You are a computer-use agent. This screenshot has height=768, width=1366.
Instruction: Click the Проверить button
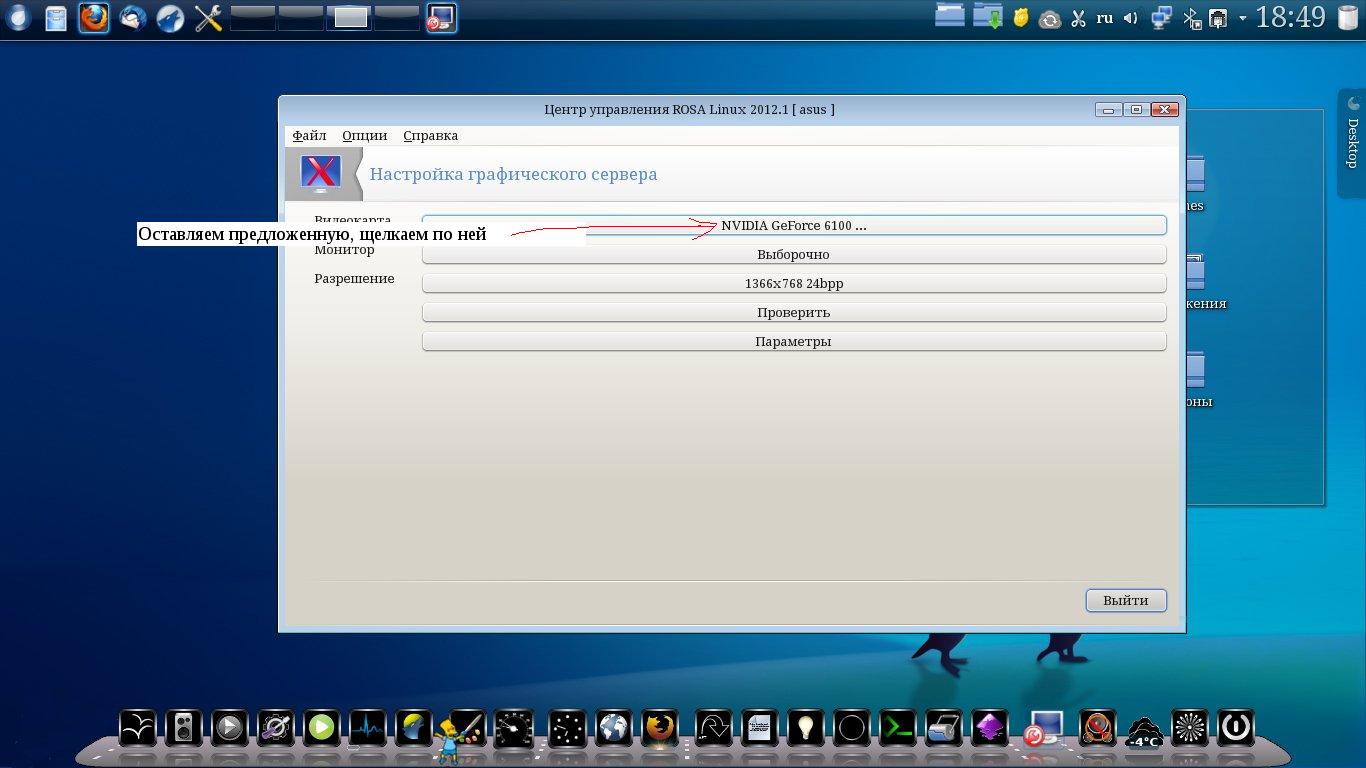tap(794, 313)
